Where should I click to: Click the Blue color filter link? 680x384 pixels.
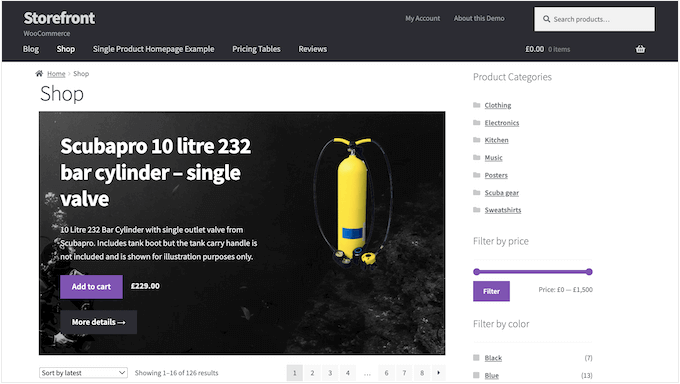492,375
